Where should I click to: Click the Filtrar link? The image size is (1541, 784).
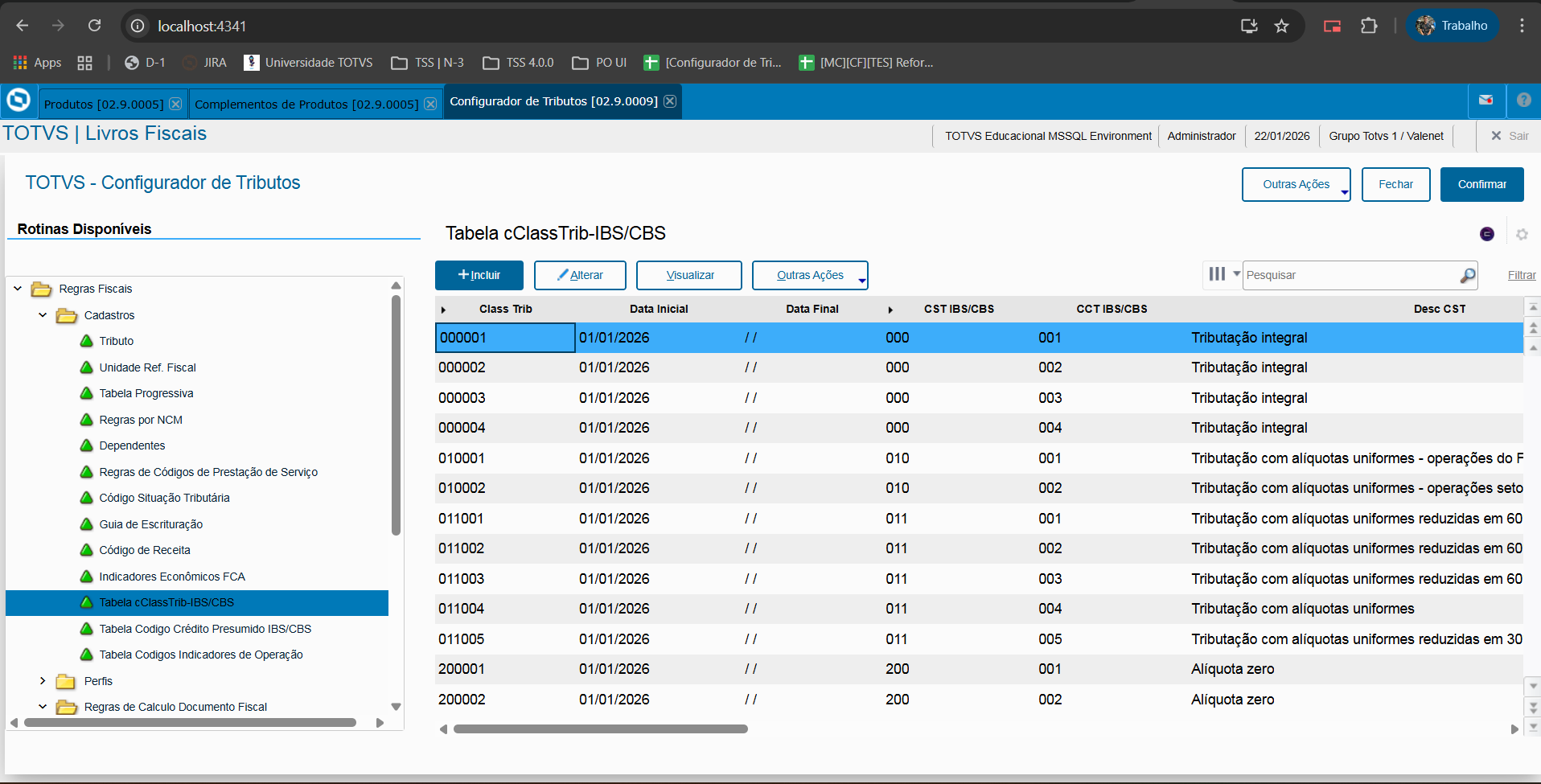pos(1522,275)
